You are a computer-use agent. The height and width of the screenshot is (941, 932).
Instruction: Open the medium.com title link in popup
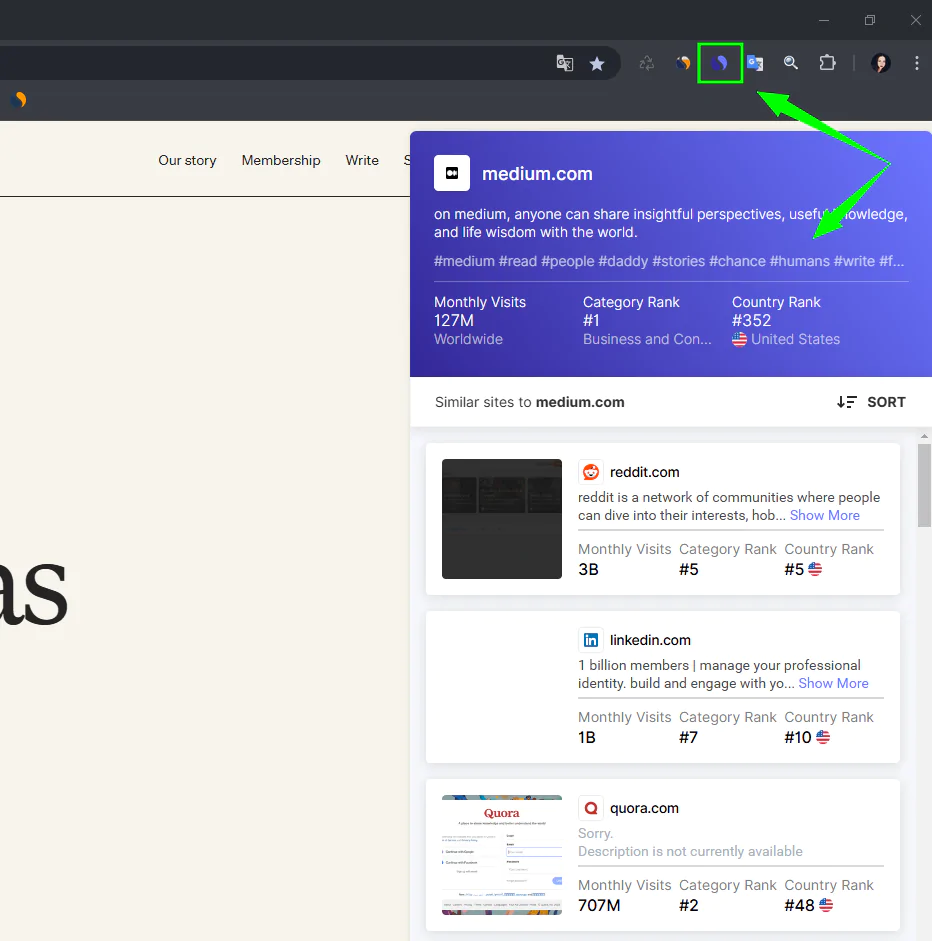(x=537, y=174)
